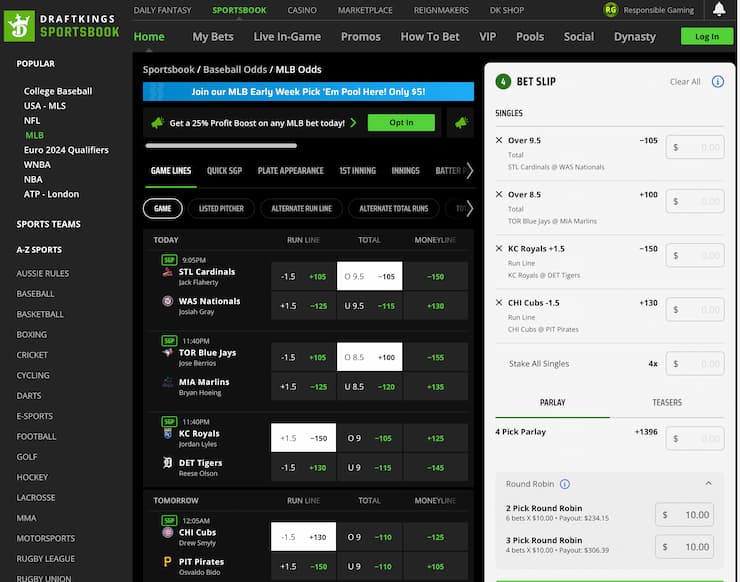This screenshot has height=582, width=740.
Task: Open the 1st Inning tab
Action: click(358, 170)
